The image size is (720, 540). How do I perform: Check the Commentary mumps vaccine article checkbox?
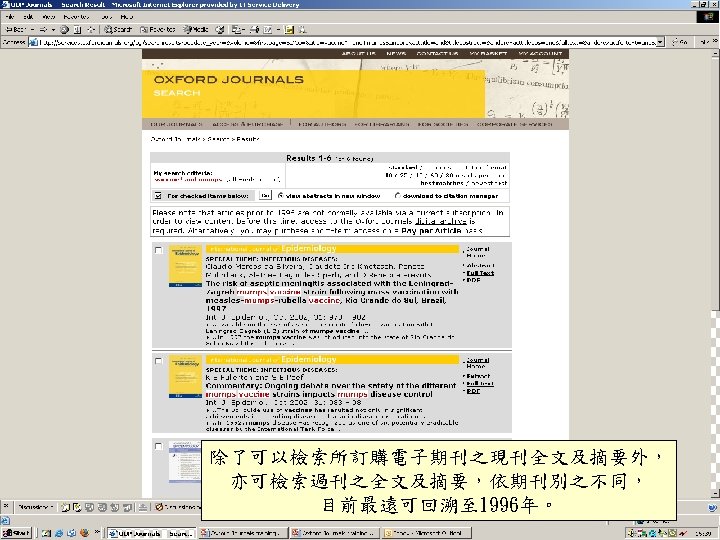pyautogui.click(x=159, y=361)
